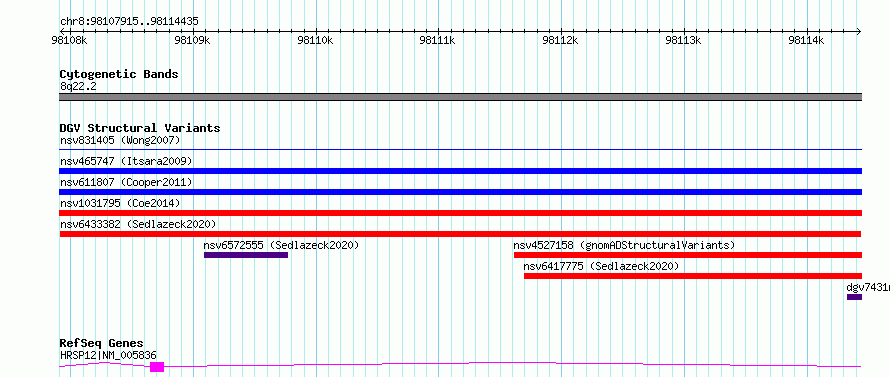Click the nsv465747 (Itsara2009) label
The image size is (890, 377).
click(x=126, y=161)
